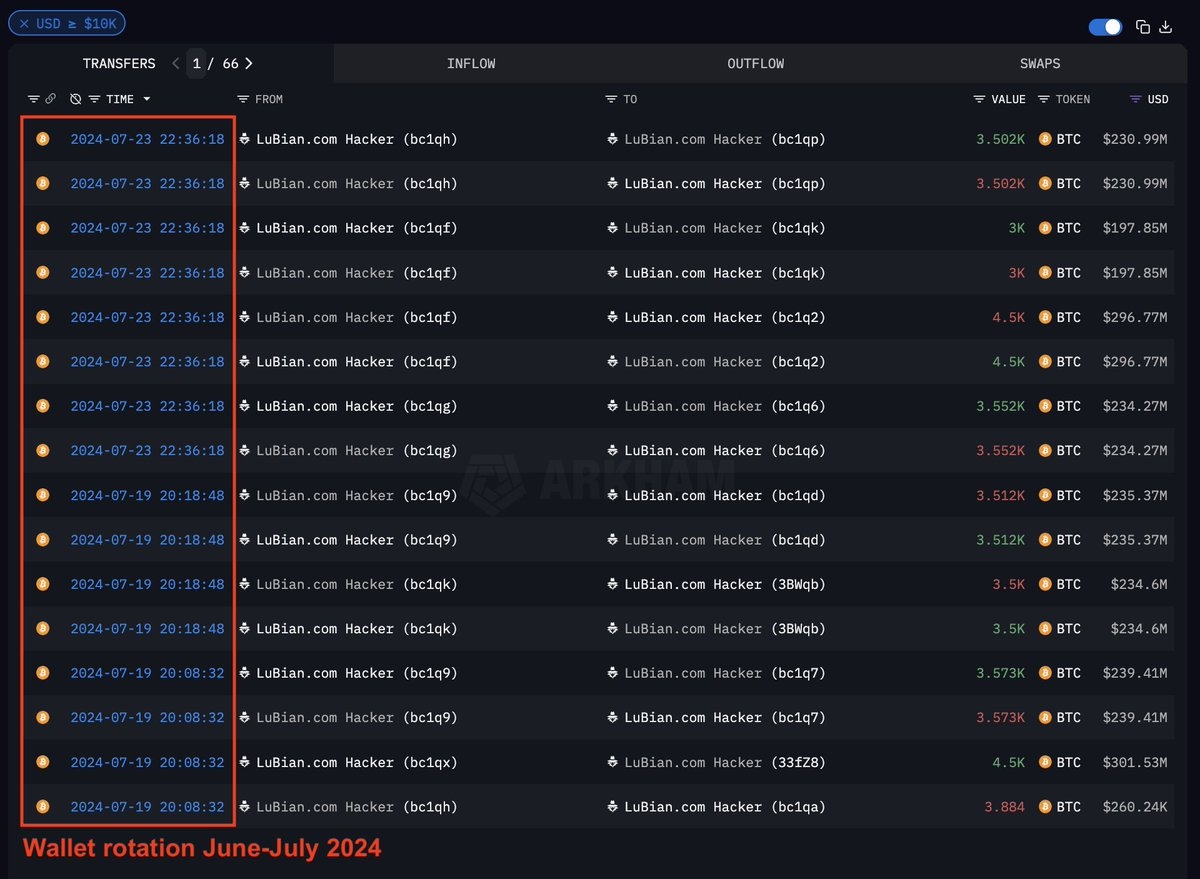Open the SWAPS tab

(x=1040, y=63)
